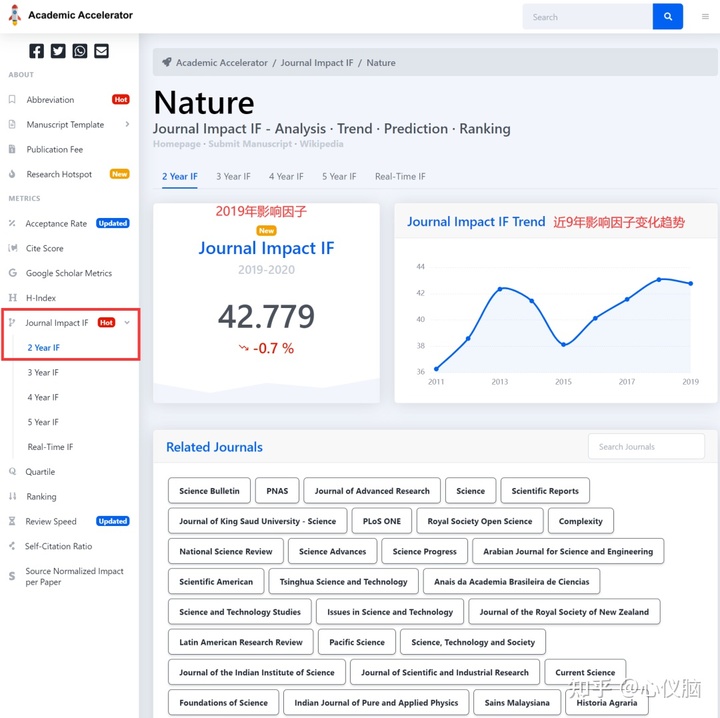Switch to the Real-Time IF tab
Screen dimensions: 720x718
pos(400,176)
